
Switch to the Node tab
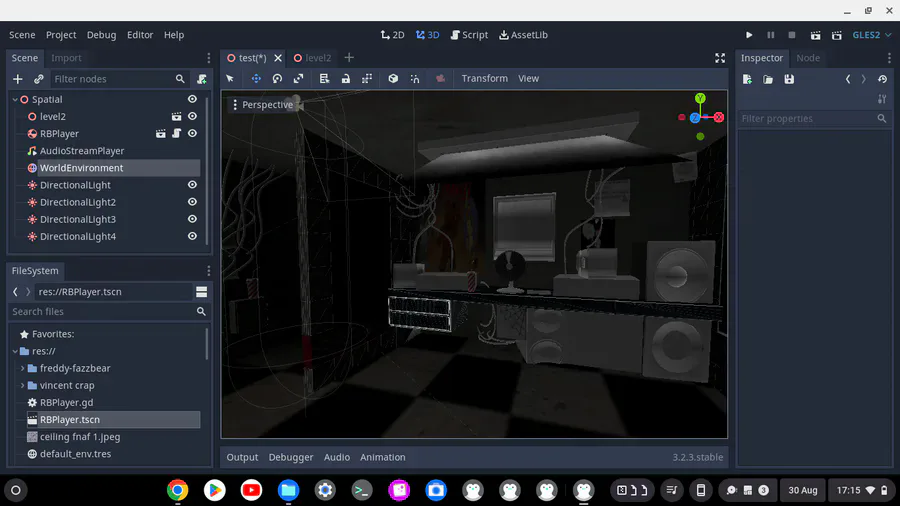[x=808, y=58]
